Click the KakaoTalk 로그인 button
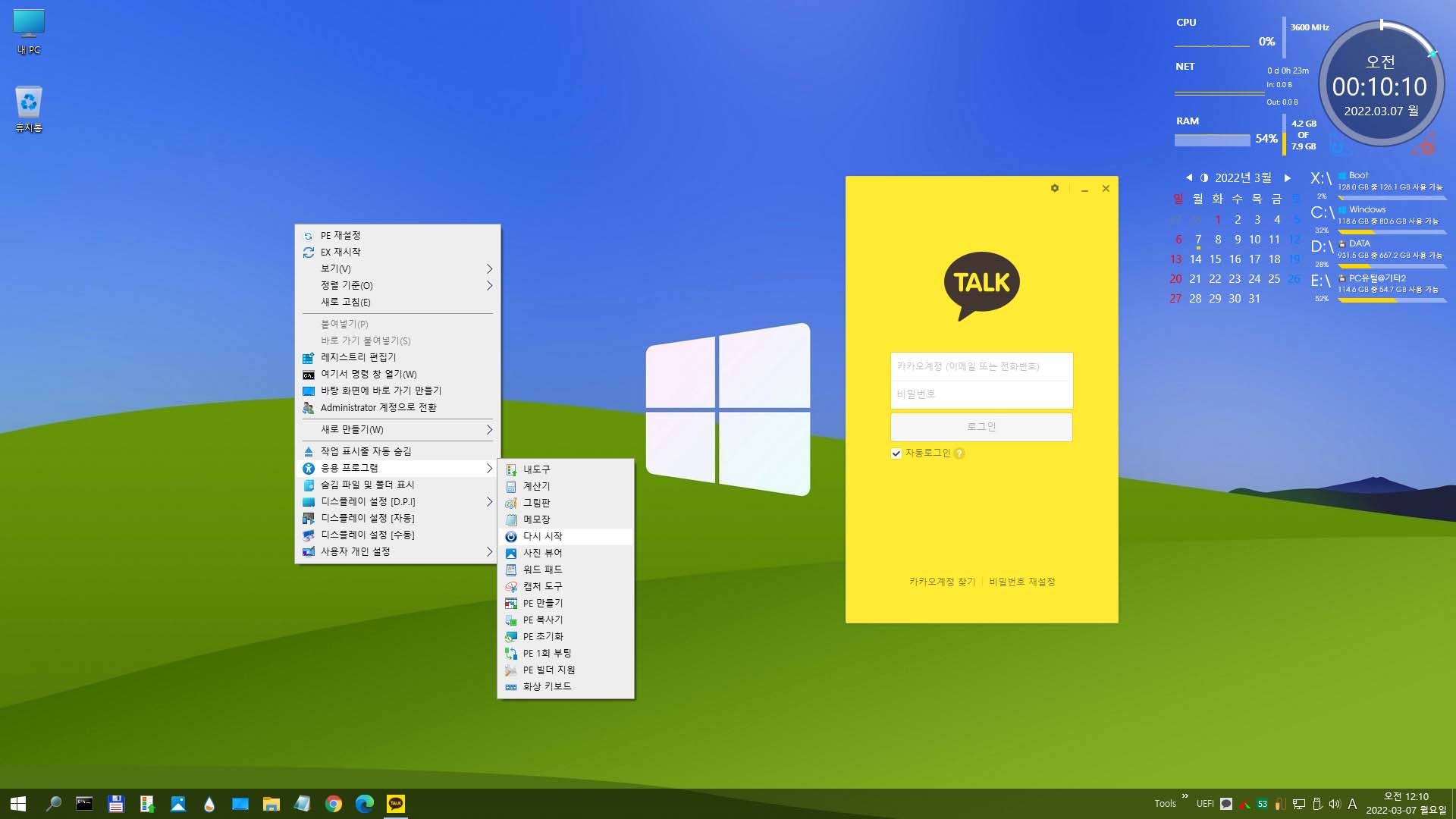 [981, 427]
